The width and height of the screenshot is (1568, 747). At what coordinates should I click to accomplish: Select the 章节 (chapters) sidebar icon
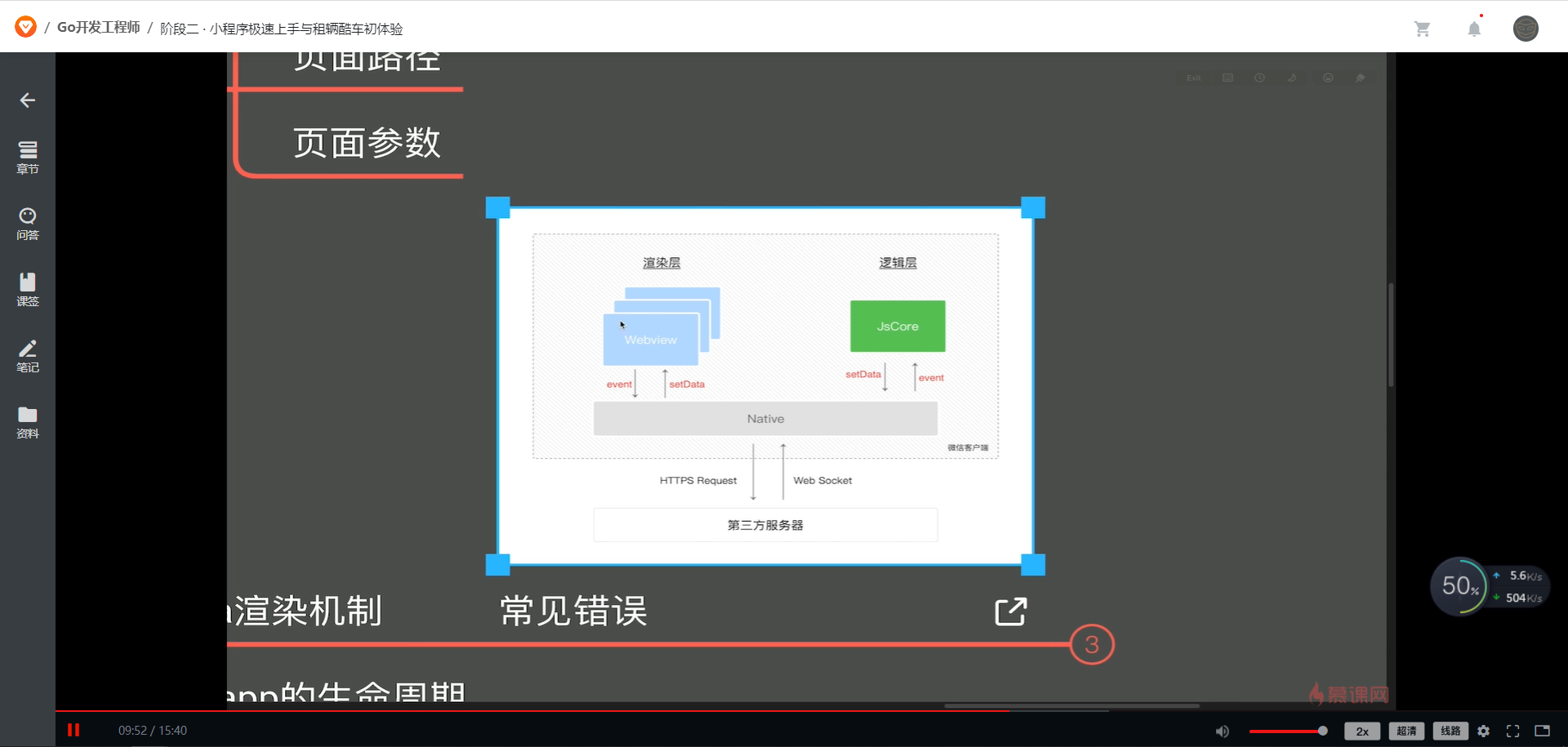coord(27,157)
